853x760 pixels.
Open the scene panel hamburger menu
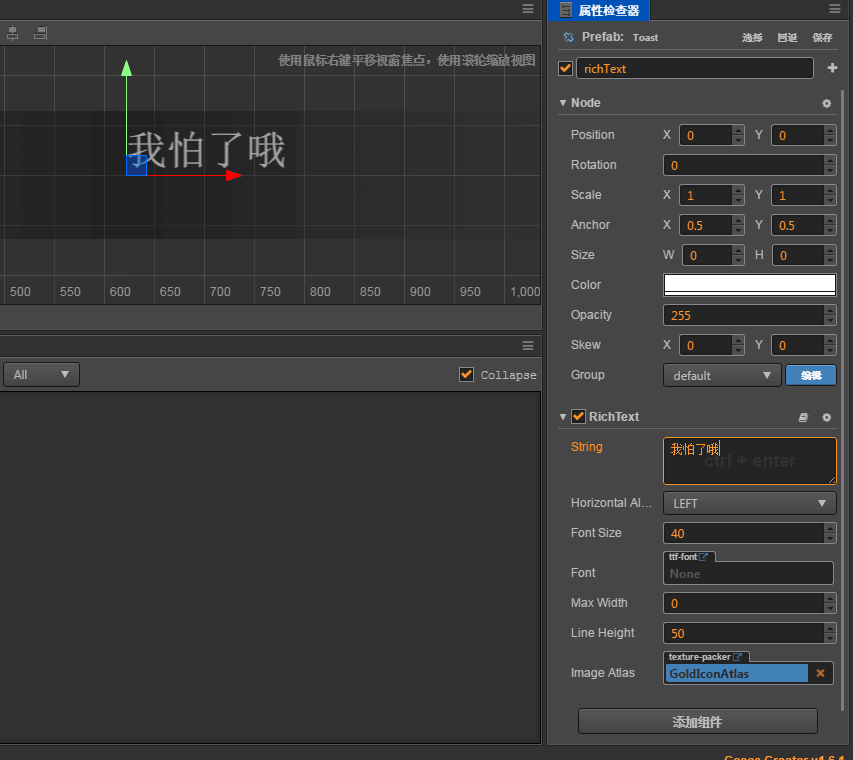(x=528, y=9)
